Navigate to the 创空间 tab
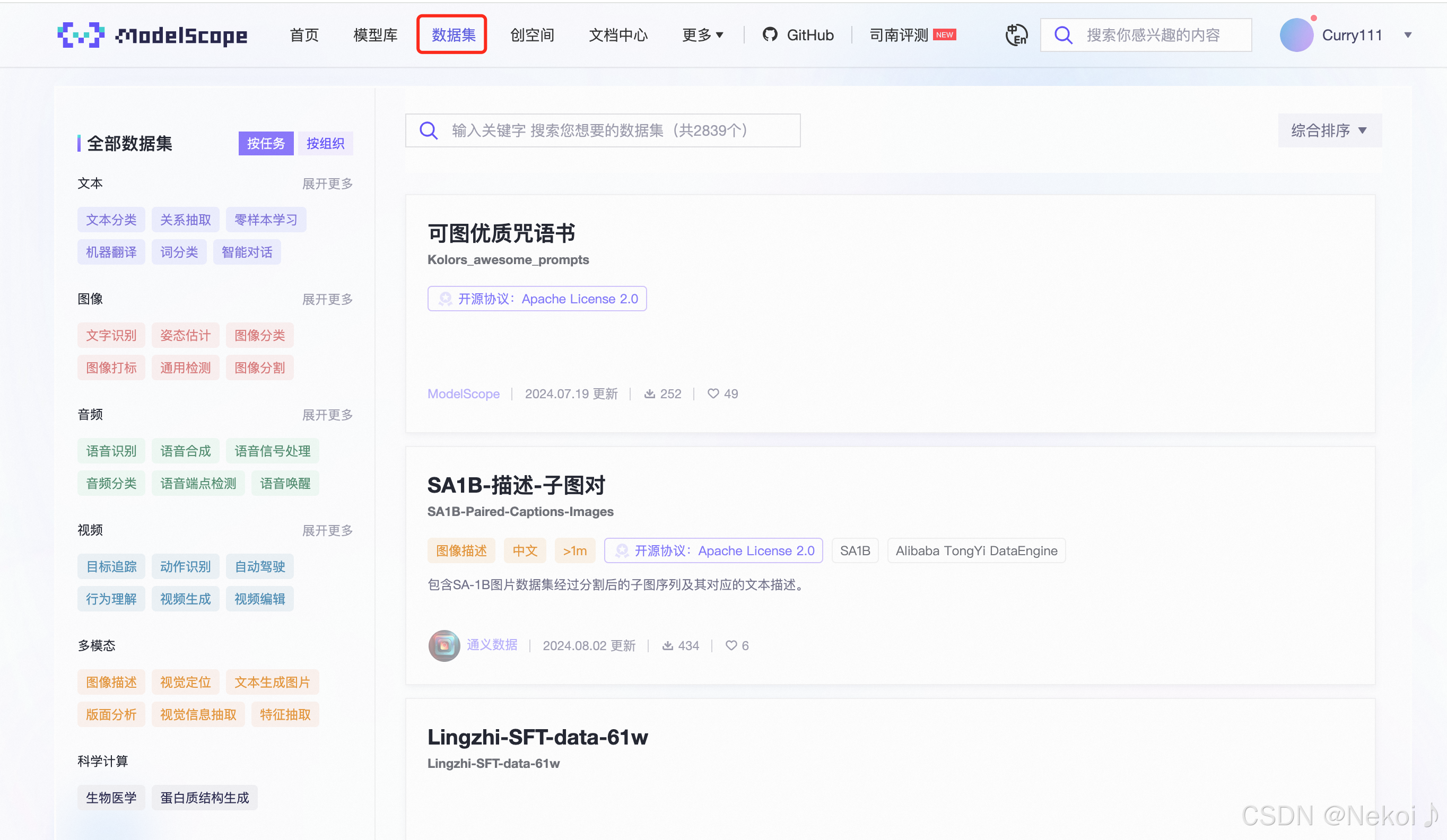1447x840 pixels. click(x=531, y=35)
